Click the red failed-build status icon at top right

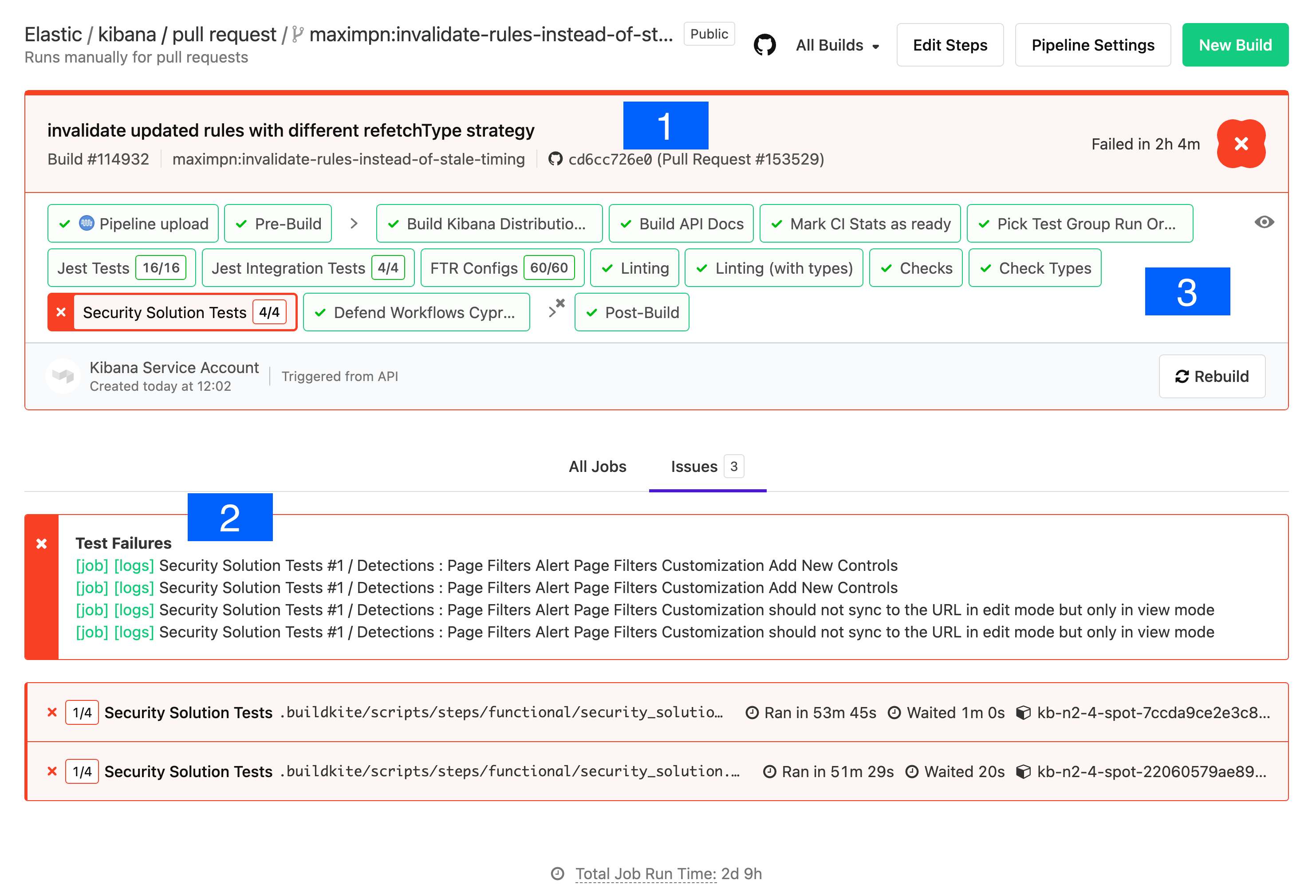click(1241, 144)
